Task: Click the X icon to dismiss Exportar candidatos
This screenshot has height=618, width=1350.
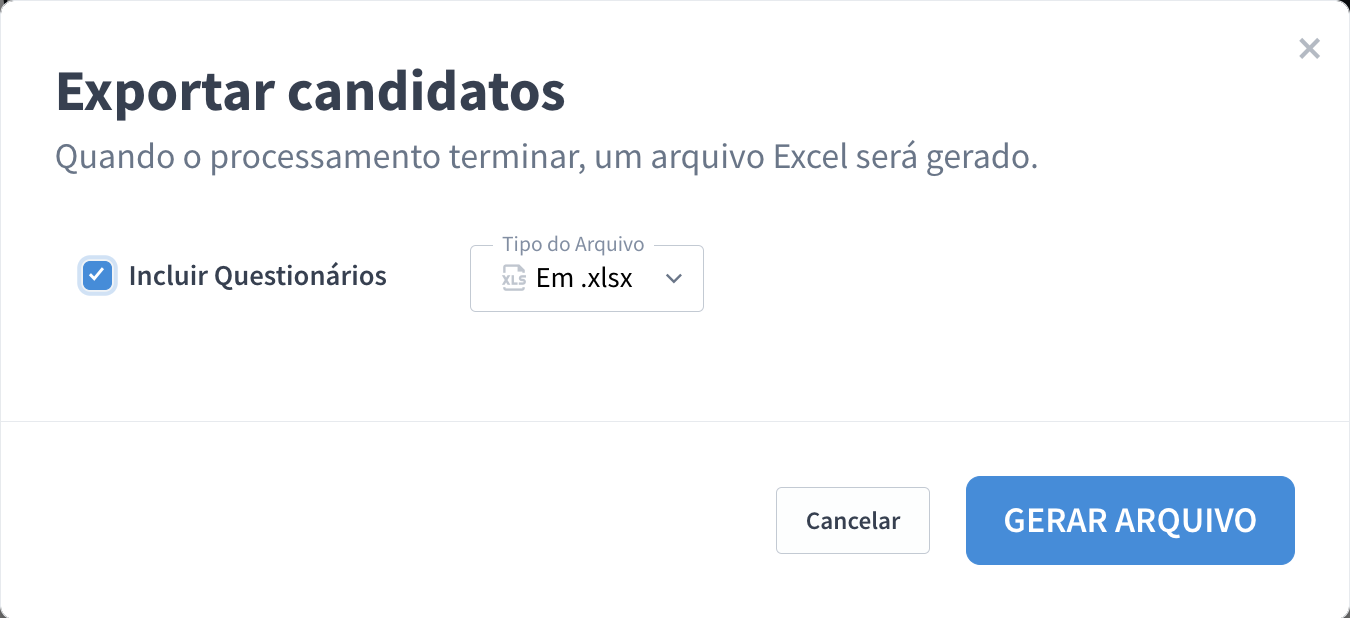Action: point(1309,48)
